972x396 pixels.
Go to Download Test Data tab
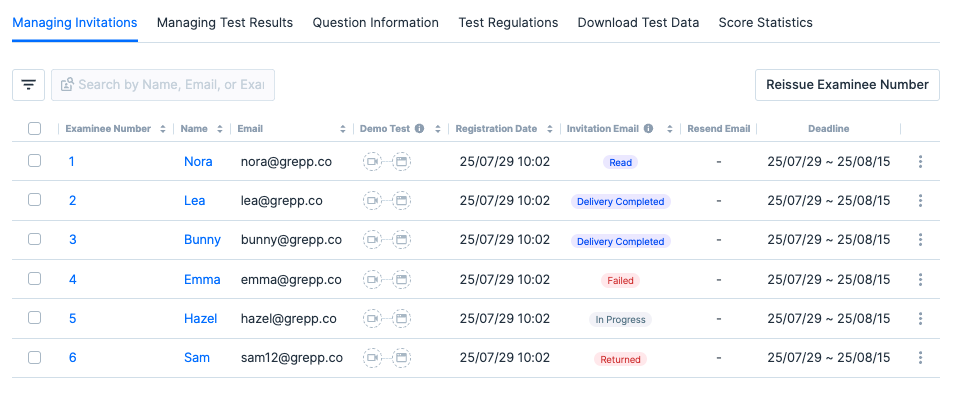[x=638, y=23]
